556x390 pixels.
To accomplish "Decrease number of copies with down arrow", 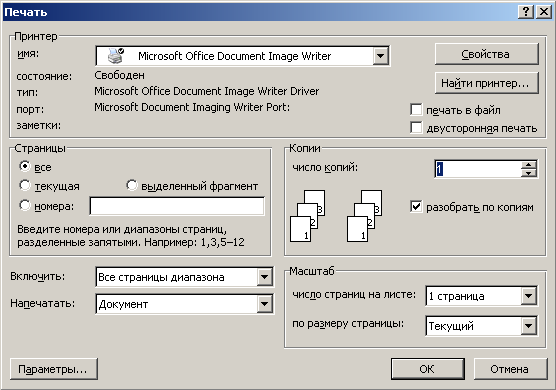I will (x=529, y=173).
